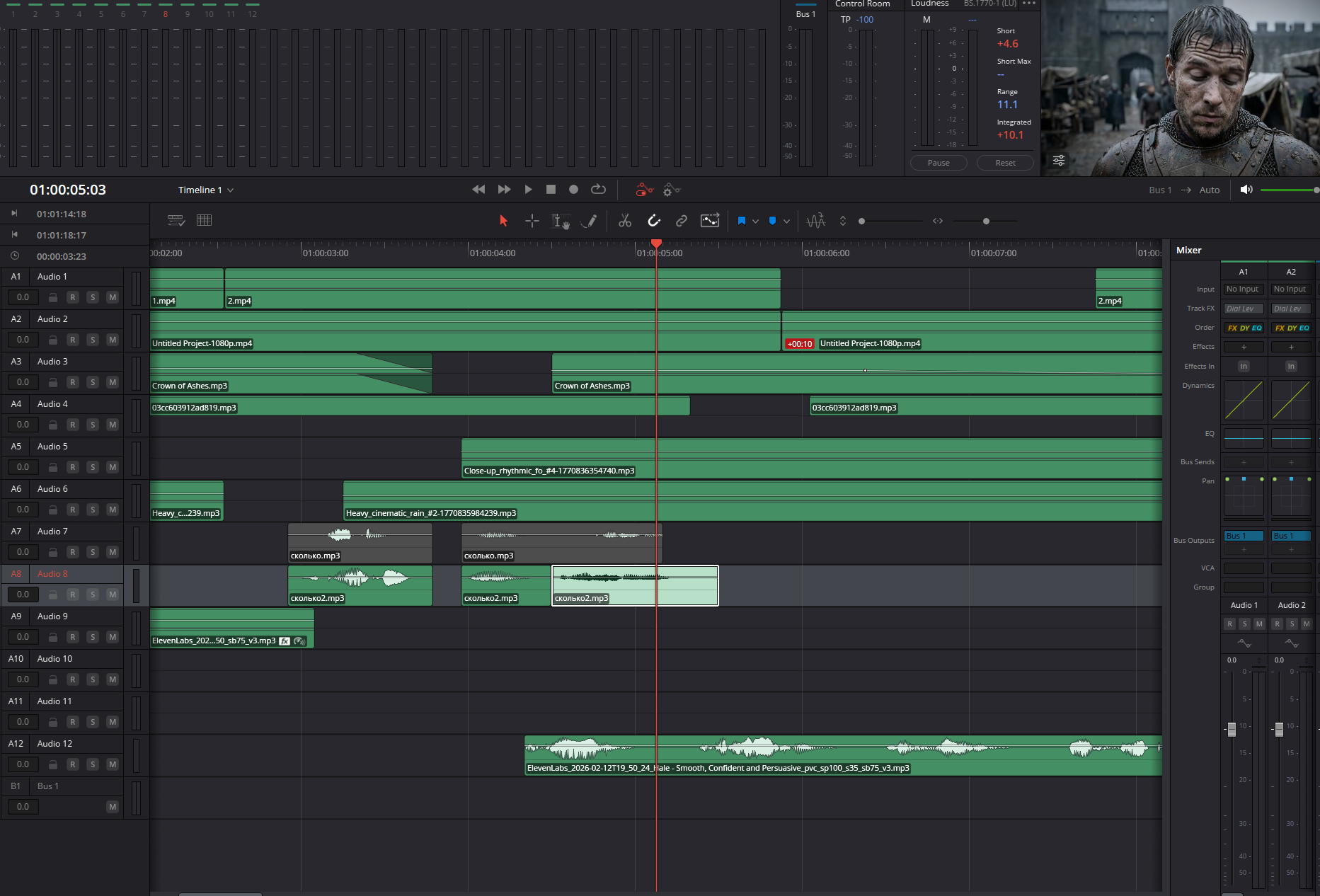The image size is (1320, 896).
Task: Open timeline view options icon
Action: [x=176, y=221]
